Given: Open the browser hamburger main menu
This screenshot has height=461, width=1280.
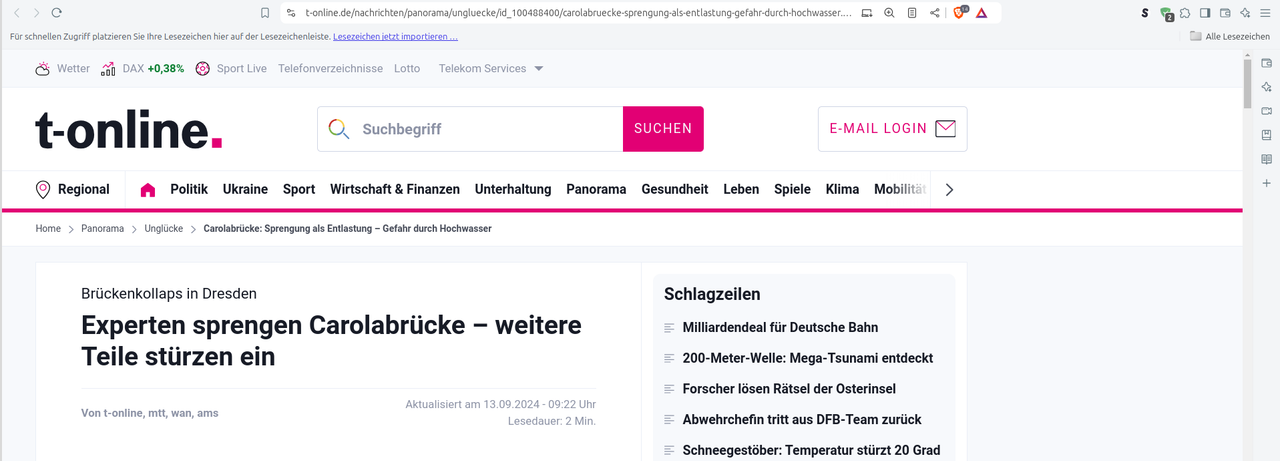Looking at the screenshot, I should [x=1266, y=13].
